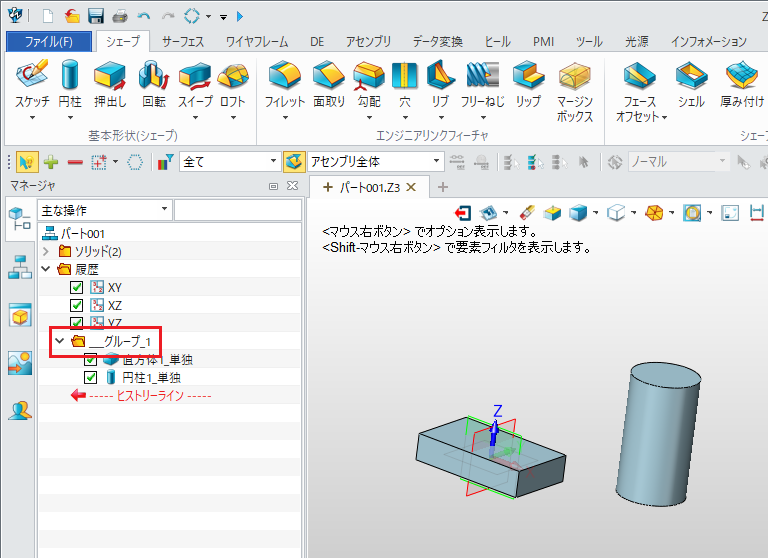Click the red minus remove-selection icon
This screenshot has height=558, width=768.
click(x=75, y=162)
